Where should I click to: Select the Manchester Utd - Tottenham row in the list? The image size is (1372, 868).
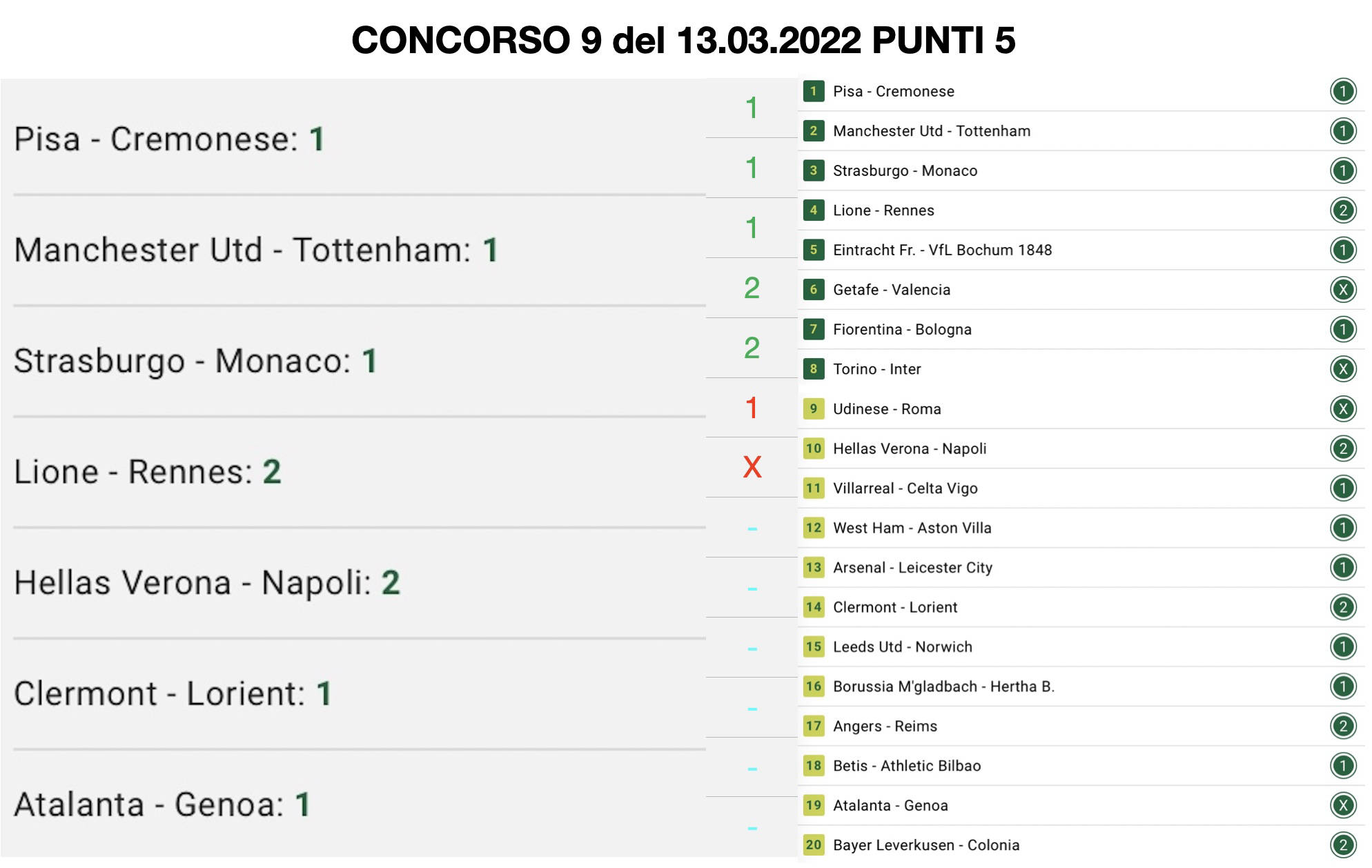click(931, 131)
